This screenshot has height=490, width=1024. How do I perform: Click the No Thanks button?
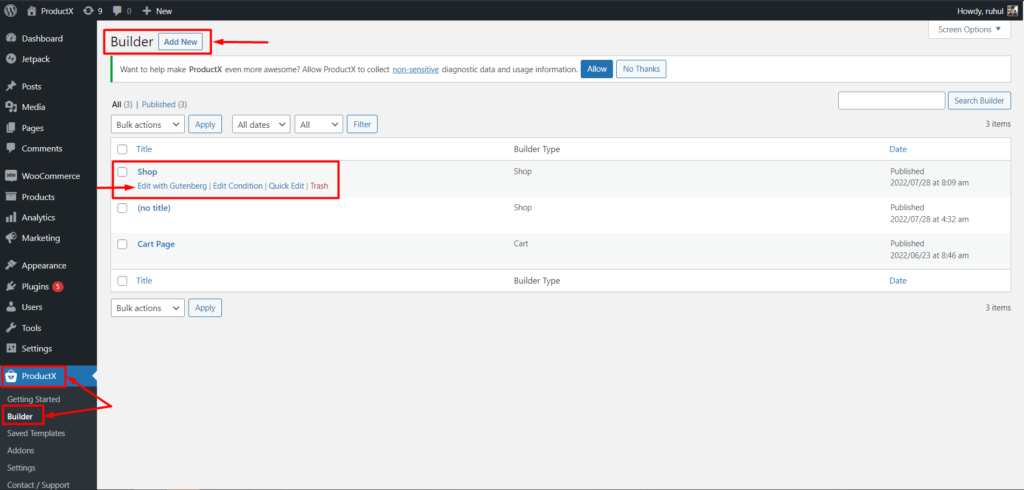click(x=641, y=69)
